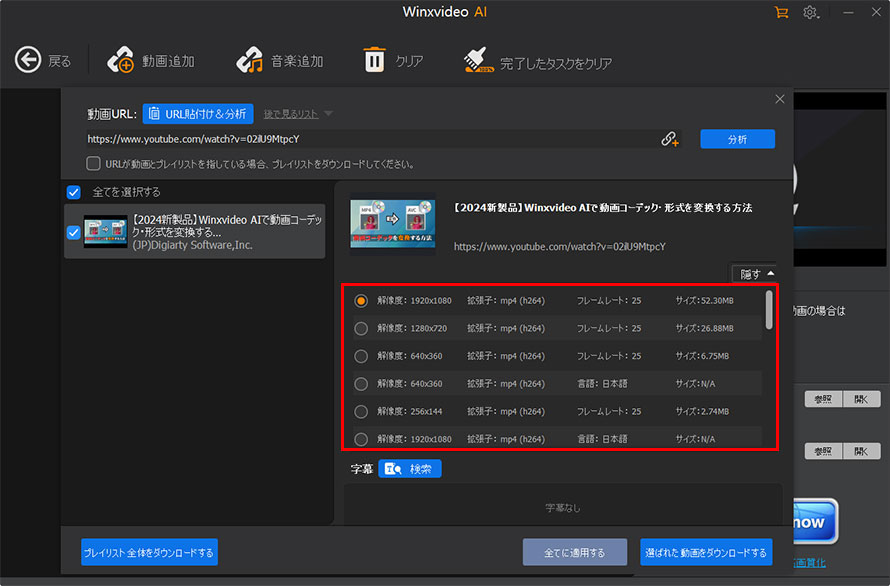Click the 完了したタスクをクリア broom icon
The width and height of the screenshot is (890, 586).
(x=478, y=60)
